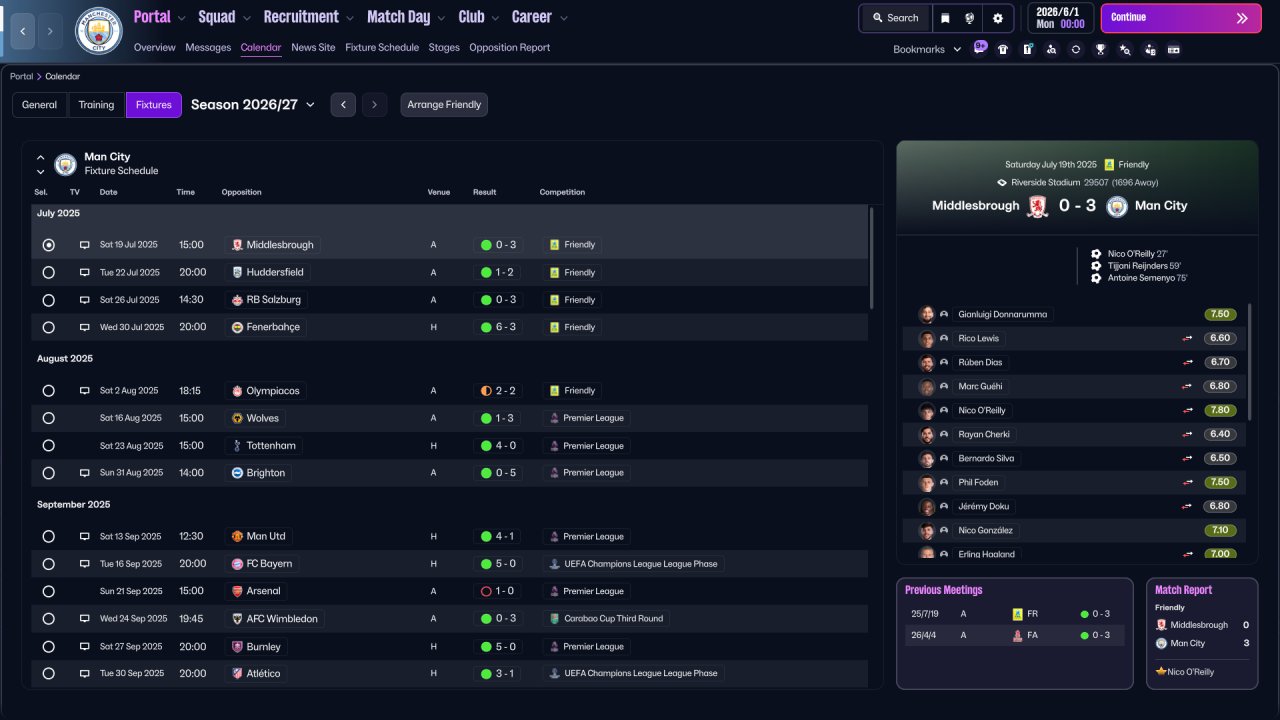The image size is (1280, 720).
Task: Open Nico O'Reilly link in Match Report
Action: (x=1190, y=672)
